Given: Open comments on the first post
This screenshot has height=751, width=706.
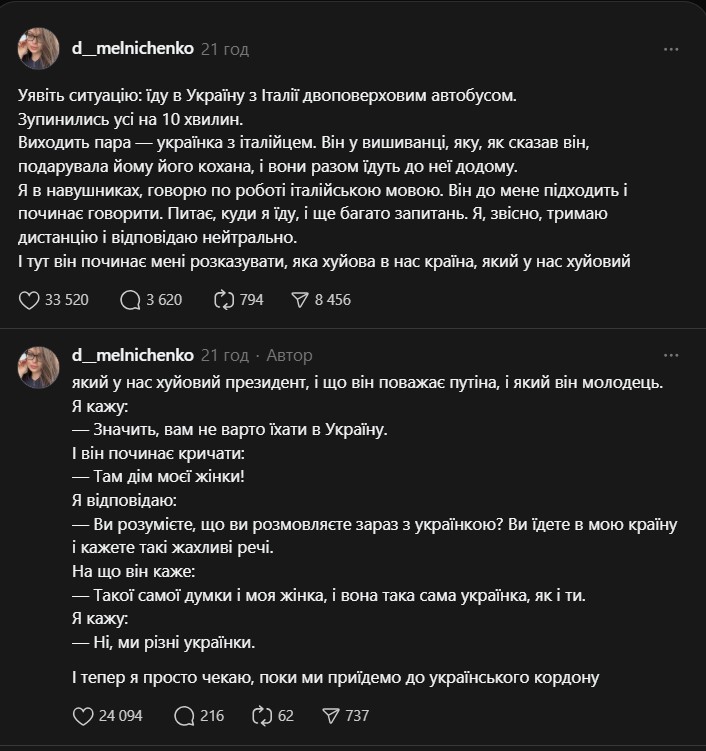Looking at the screenshot, I should (x=130, y=299).
